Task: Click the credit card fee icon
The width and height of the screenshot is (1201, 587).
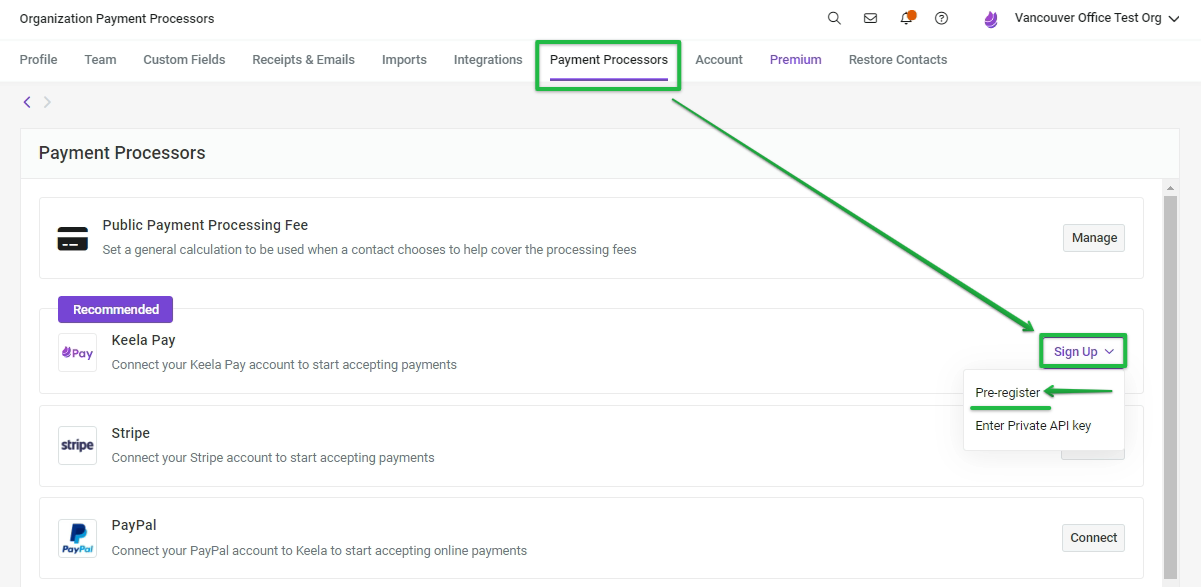Action: tap(73, 238)
